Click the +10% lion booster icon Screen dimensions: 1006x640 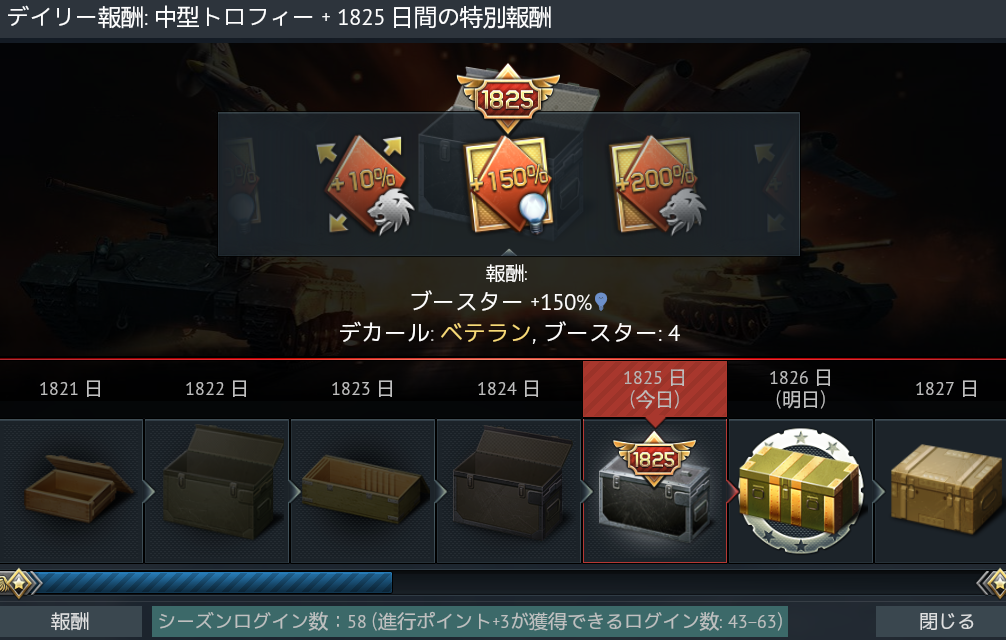[x=365, y=185]
